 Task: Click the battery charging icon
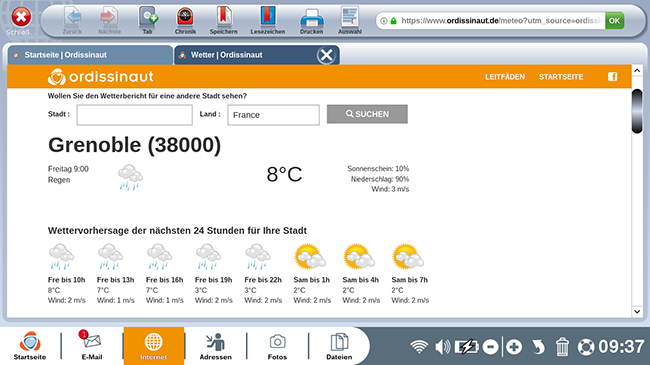coord(467,346)
